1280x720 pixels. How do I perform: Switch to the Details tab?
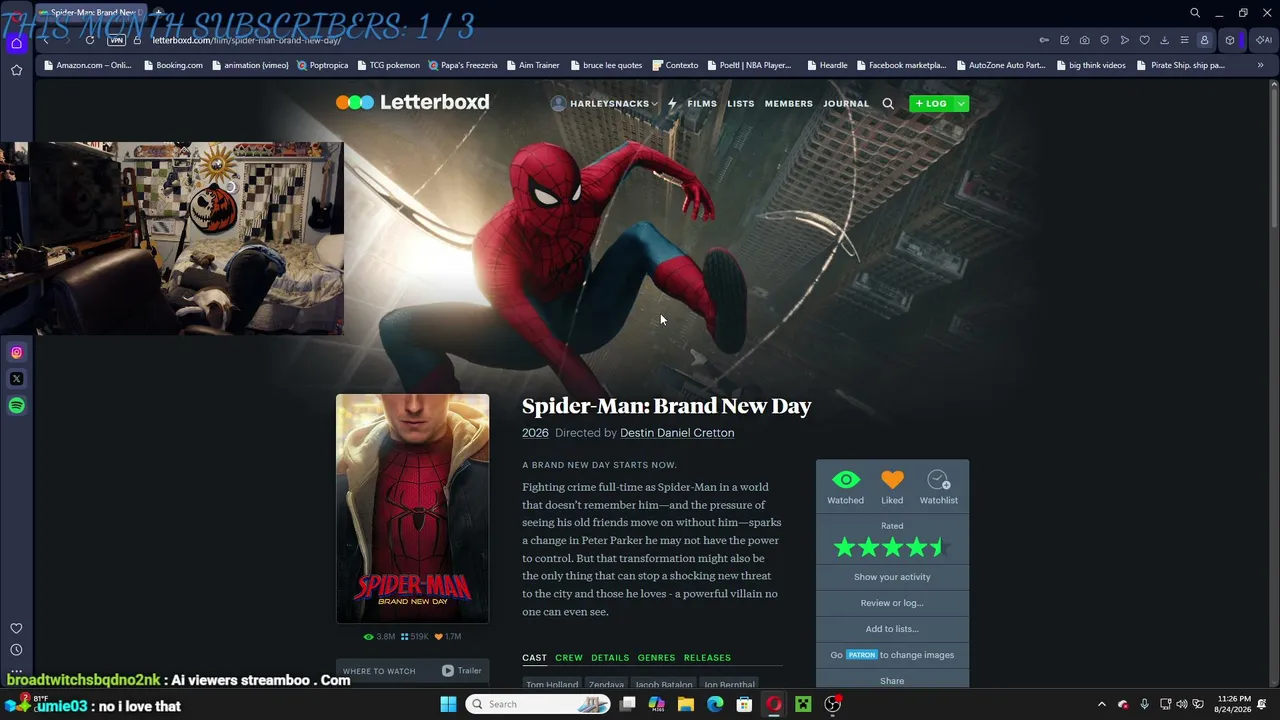(610, 658)
